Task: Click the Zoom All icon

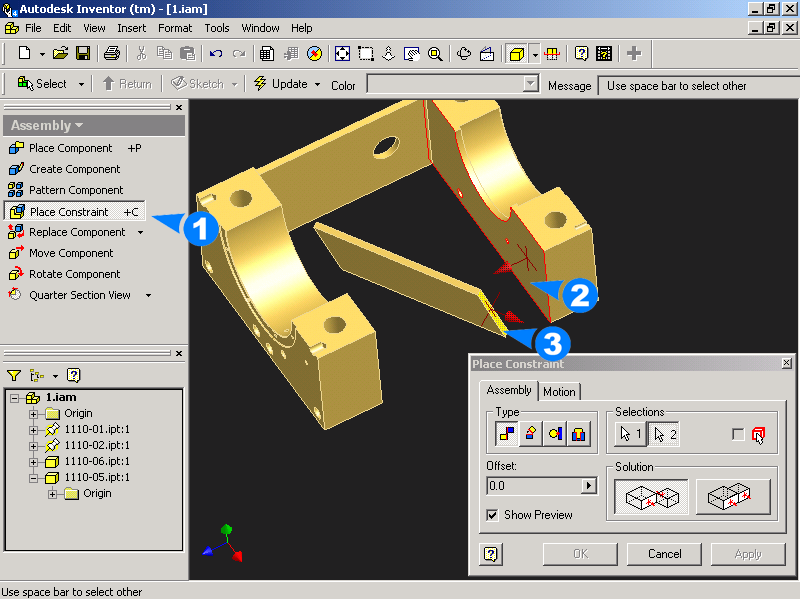Action: 342,54
